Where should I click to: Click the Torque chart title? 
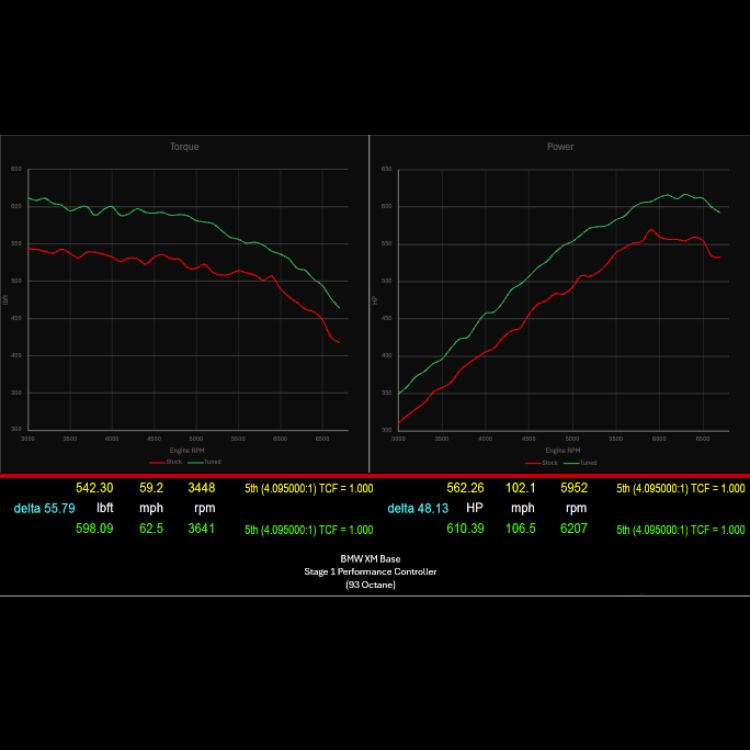coord(184,147)
